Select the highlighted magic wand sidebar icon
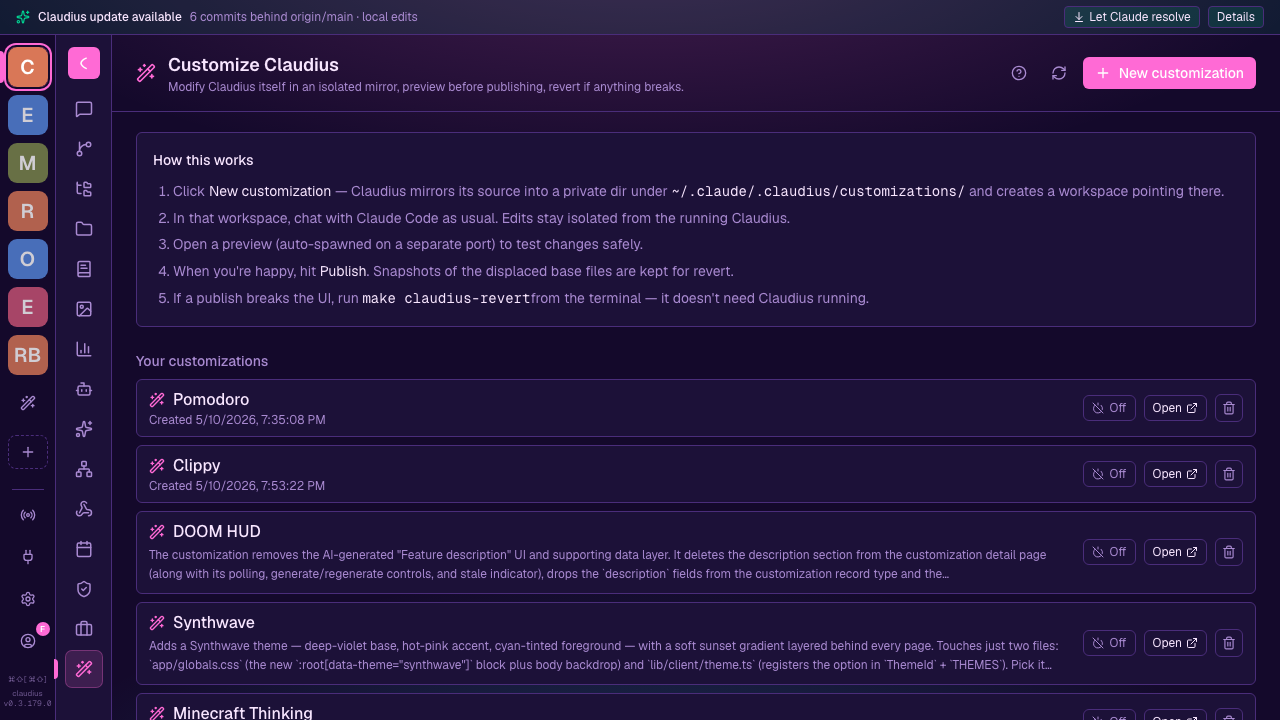This screenshot has width=1280, height=720. pos(84,669)
